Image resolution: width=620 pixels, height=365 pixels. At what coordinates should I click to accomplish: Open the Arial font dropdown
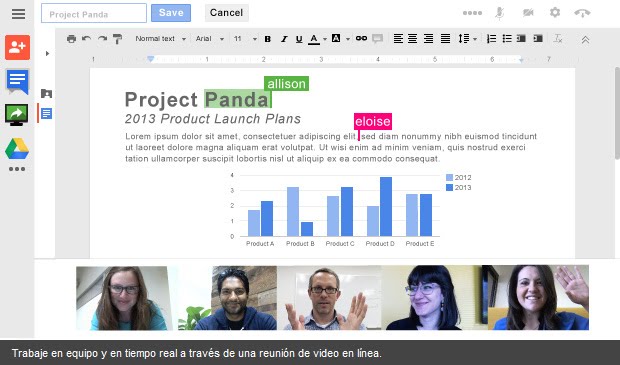pyautogui.click(x=210, y=39)
